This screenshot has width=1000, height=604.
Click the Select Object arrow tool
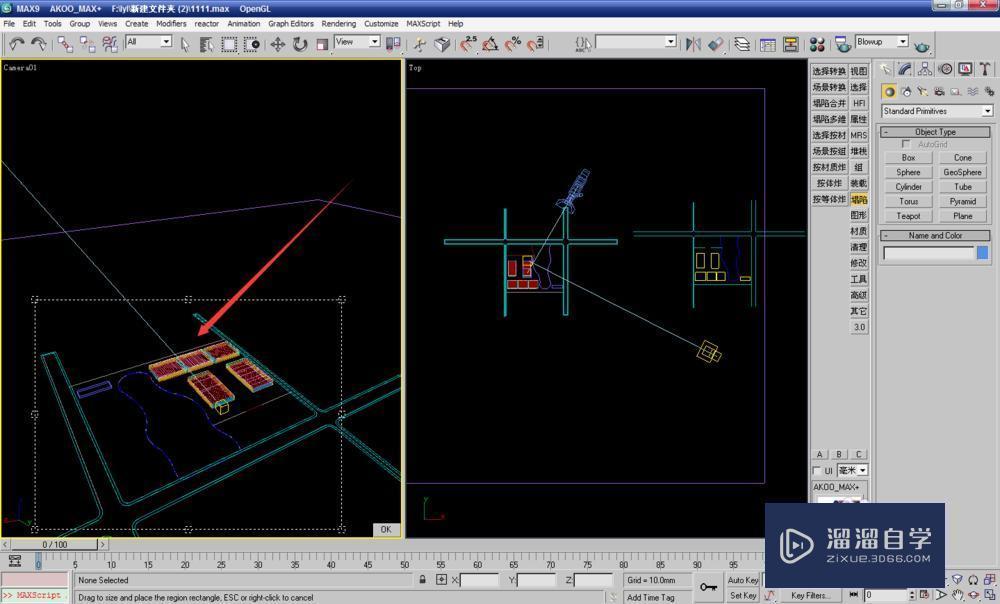184,44
